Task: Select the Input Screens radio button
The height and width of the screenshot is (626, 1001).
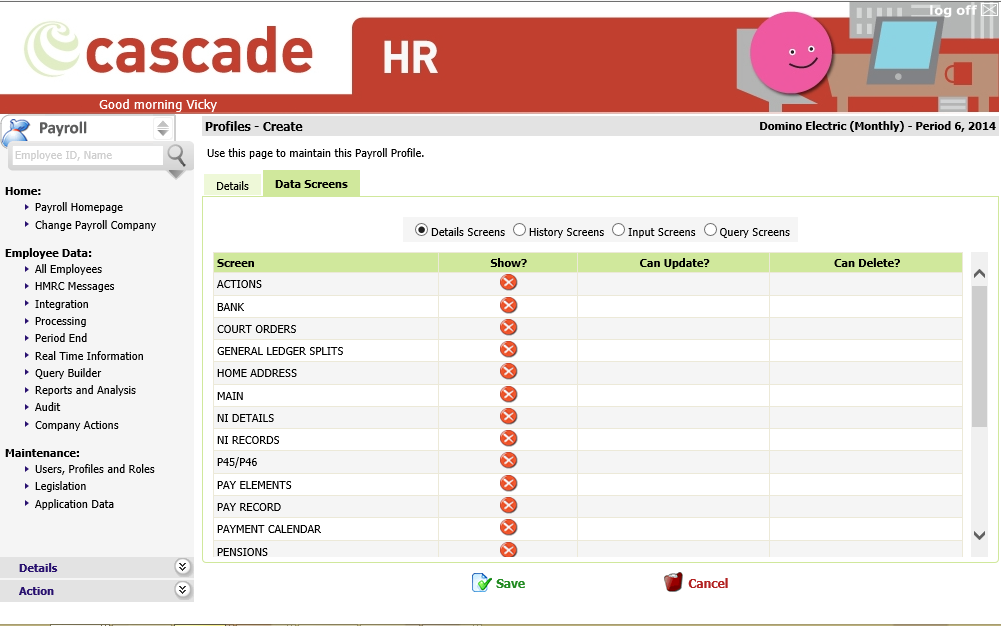Action: click(x=619, y=230)
